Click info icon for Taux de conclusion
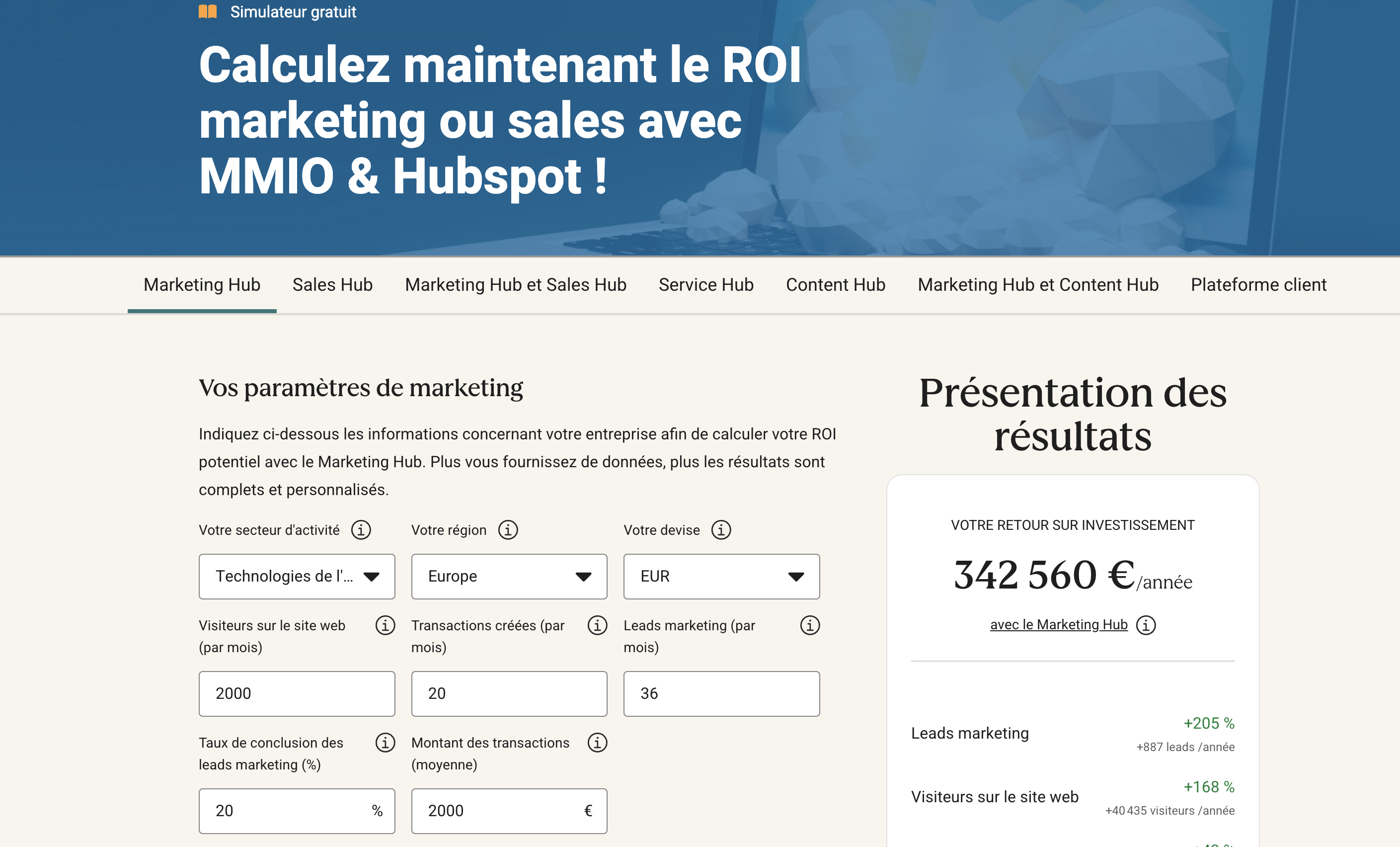The image size is (1400, 847). coord(385,743)
